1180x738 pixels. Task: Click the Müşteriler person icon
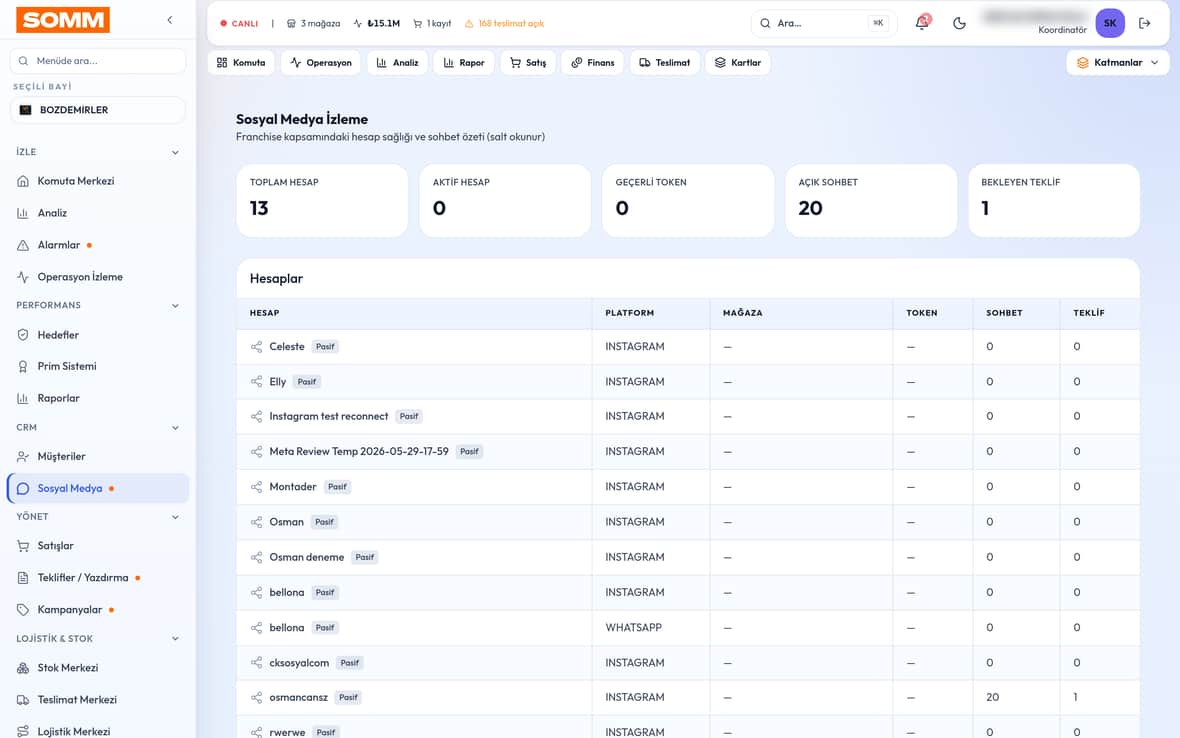click(x=23, y=457)
